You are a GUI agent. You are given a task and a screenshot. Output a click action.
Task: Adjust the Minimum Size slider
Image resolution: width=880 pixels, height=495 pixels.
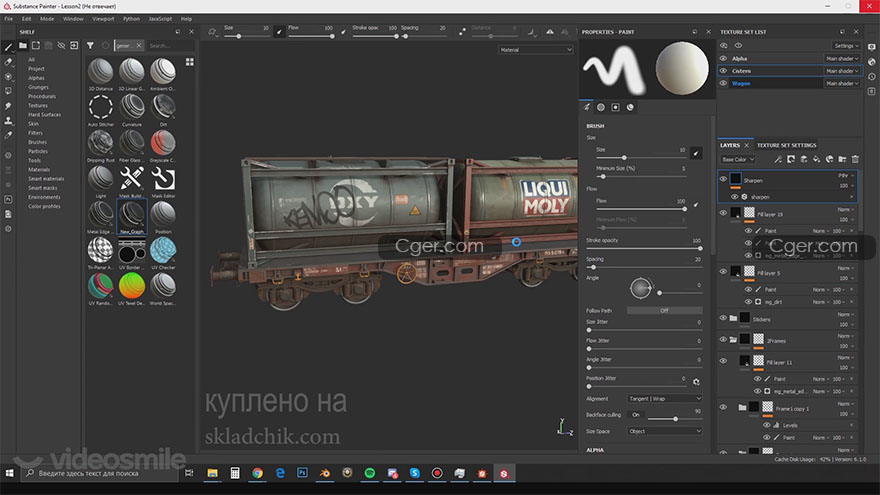click(641, 176)
